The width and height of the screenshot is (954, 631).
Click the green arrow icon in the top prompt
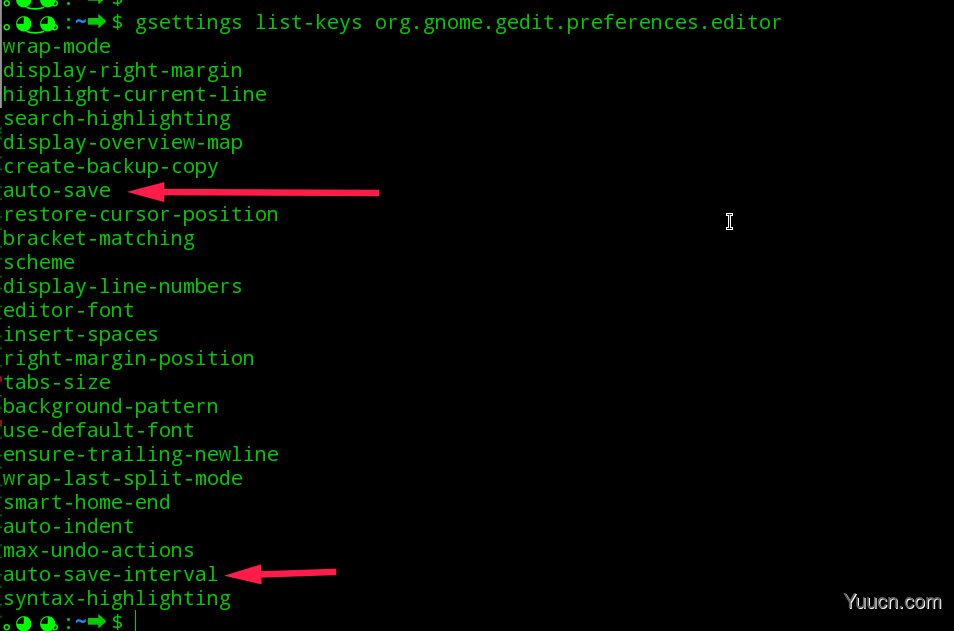point(97,23)
